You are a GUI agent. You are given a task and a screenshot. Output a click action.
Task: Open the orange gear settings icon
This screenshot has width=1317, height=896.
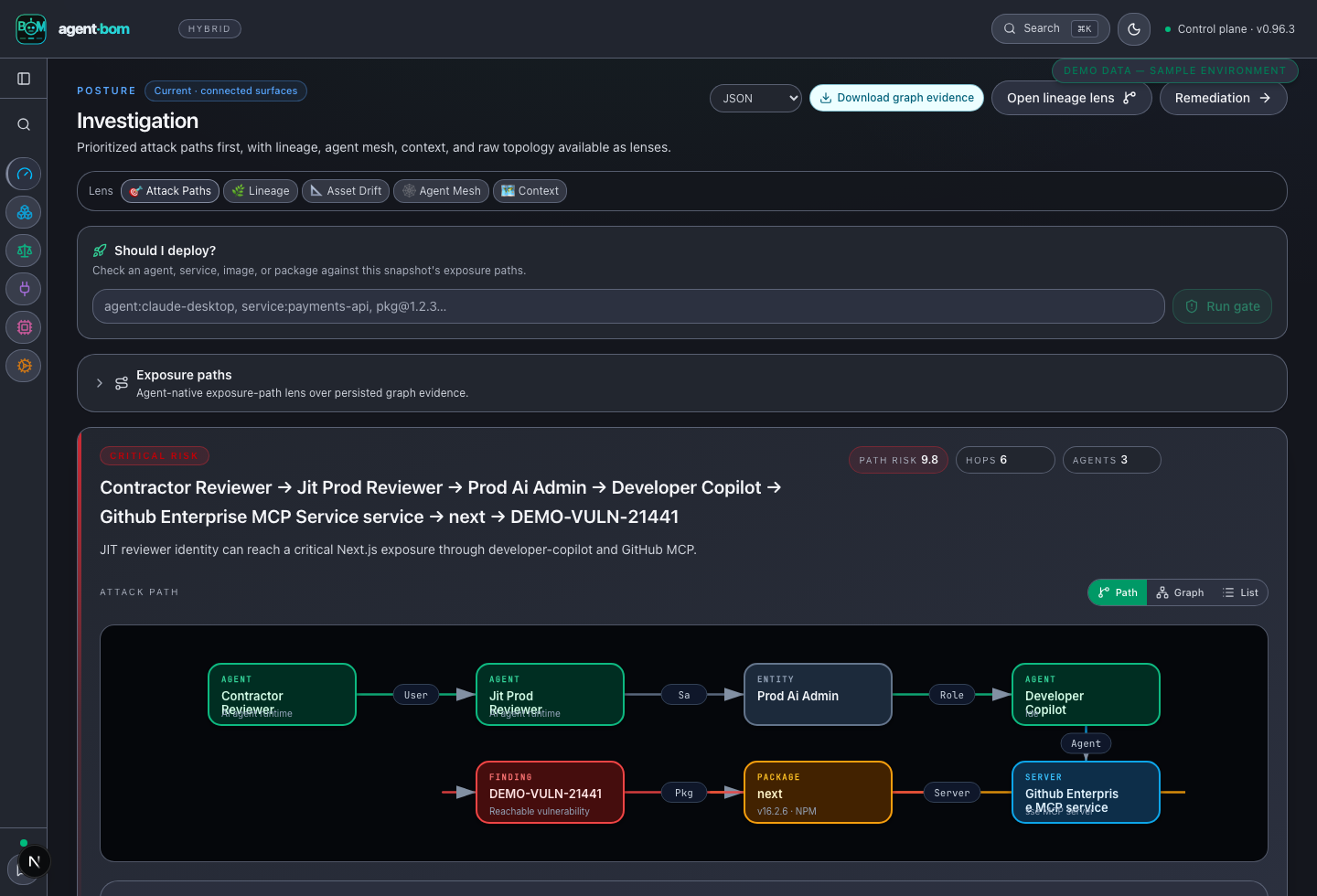tap(24, 366)
